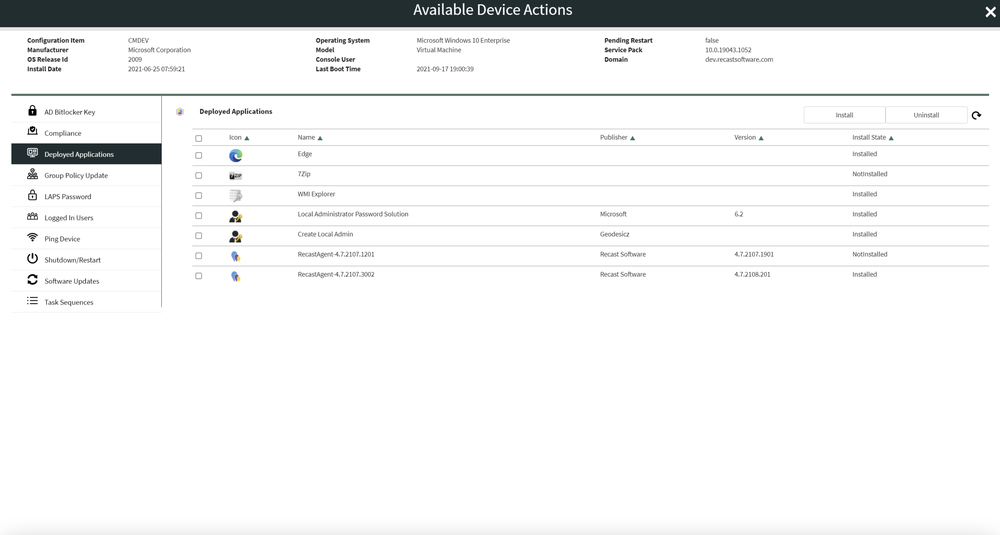Click version 4.7.2107.1901 cell
Screen dimensions: 1000x535
coord(754,254)
